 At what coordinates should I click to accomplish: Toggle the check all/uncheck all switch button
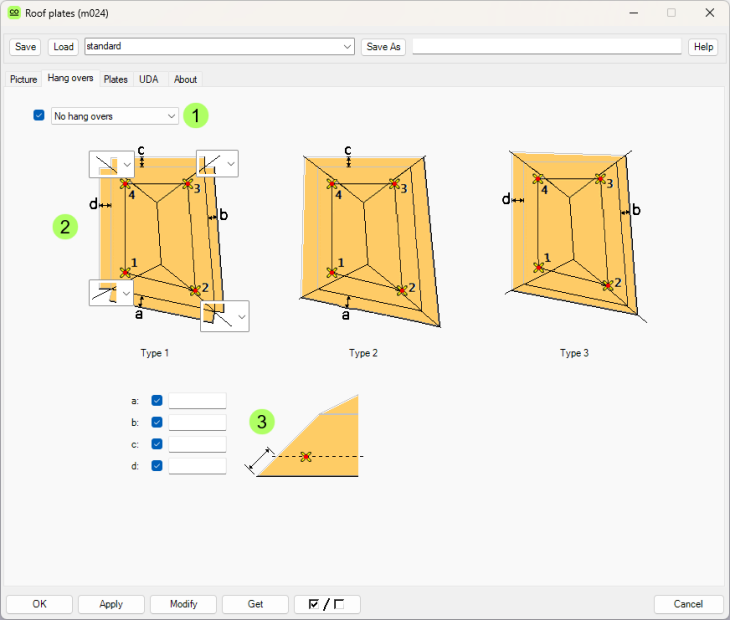327,604
